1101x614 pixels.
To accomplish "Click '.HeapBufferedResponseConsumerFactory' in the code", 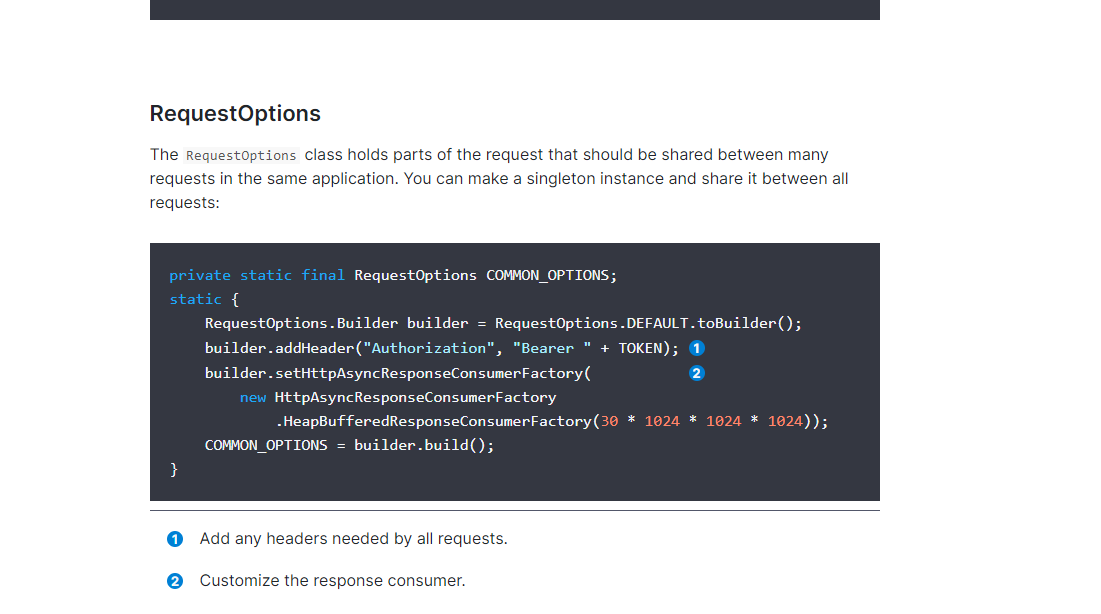I will point(433,421).
